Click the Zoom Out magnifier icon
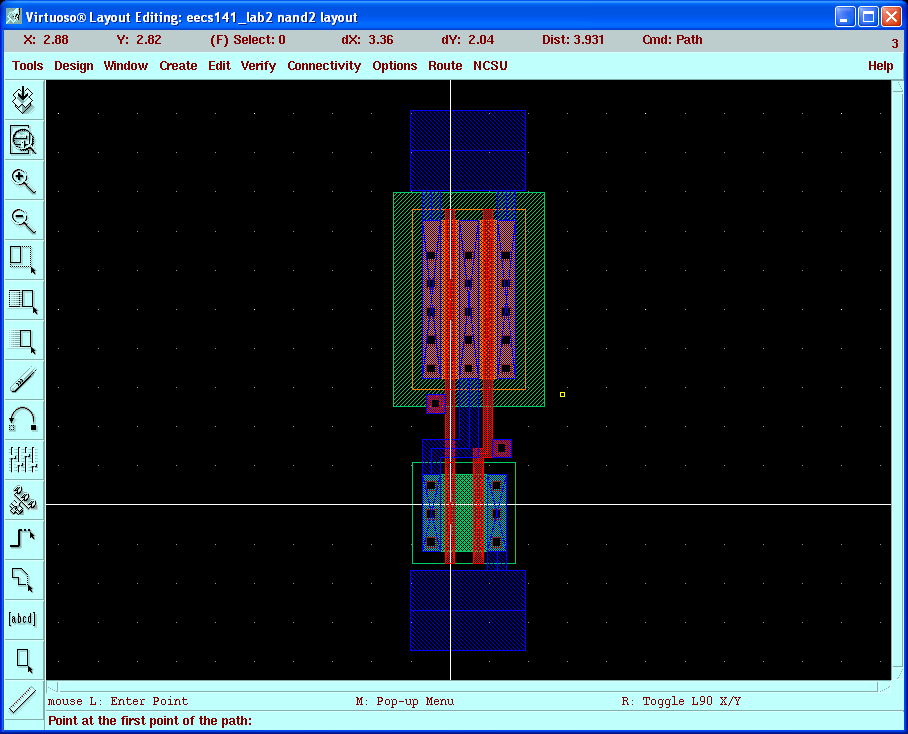908x734 pixels. pyautogui.click(x=23, y=220)
